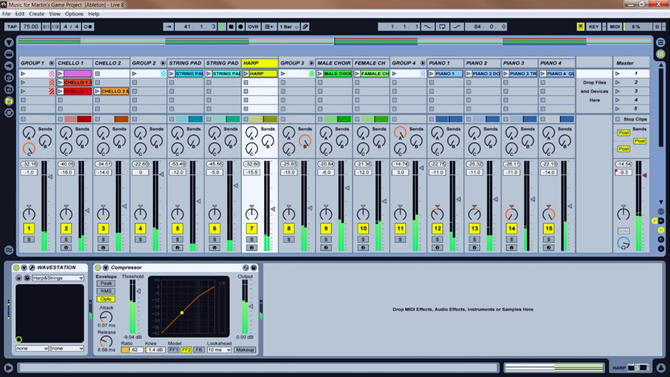Toggle the KEY map mode button
This screenshot has width=670, height=377.
594,27
